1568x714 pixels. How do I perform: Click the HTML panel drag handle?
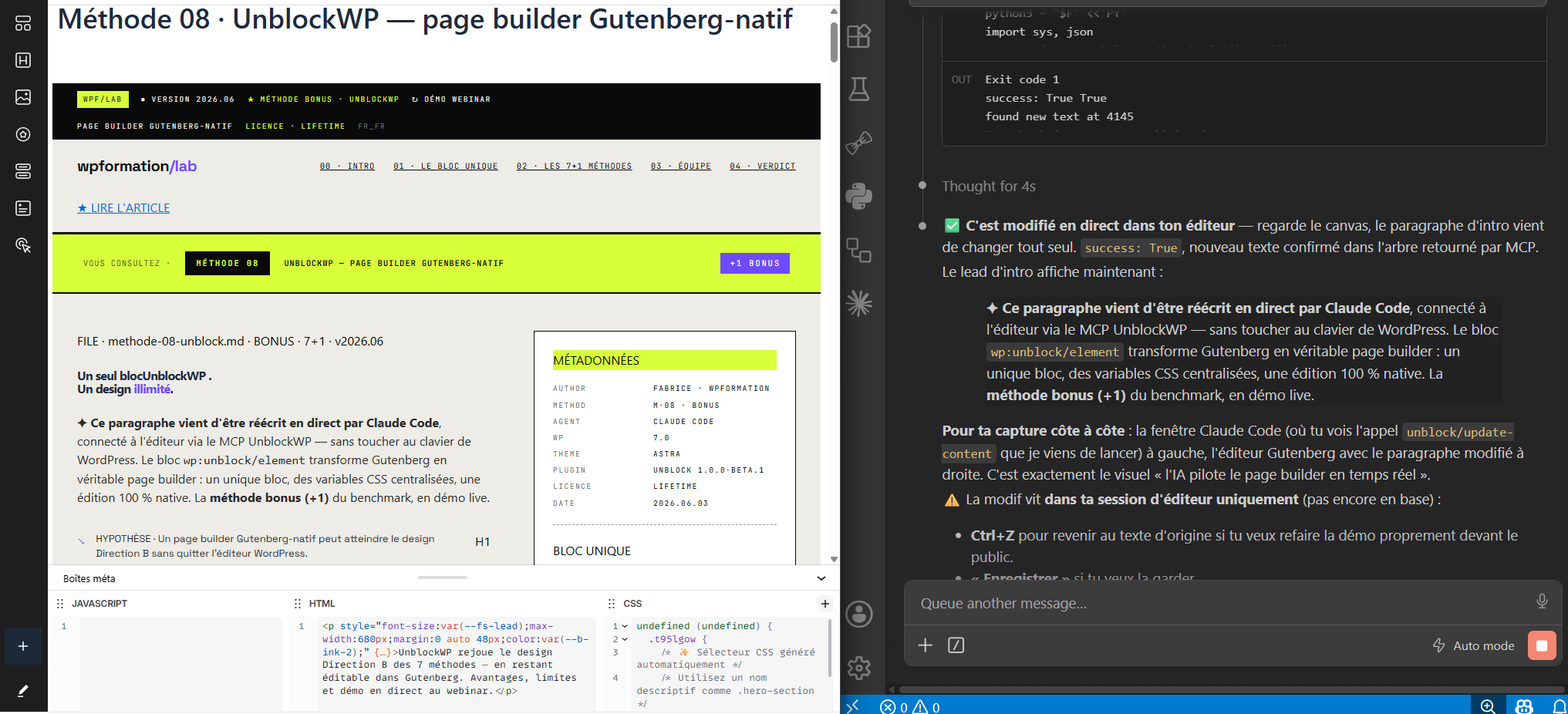(x=298, y=604)
